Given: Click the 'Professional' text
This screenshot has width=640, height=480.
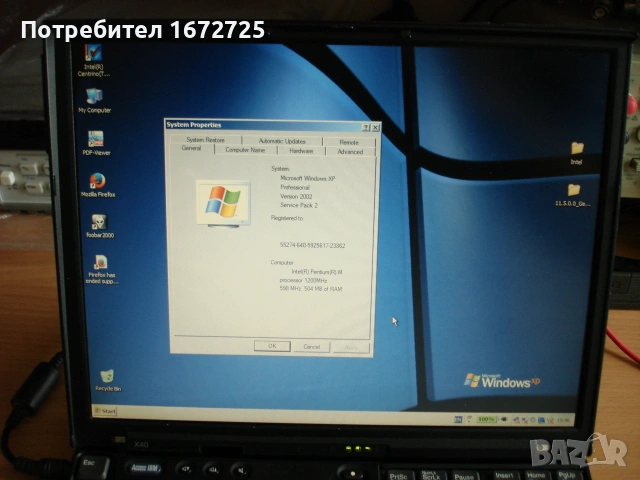Looking at the screenshot, I should pos(295,187).
